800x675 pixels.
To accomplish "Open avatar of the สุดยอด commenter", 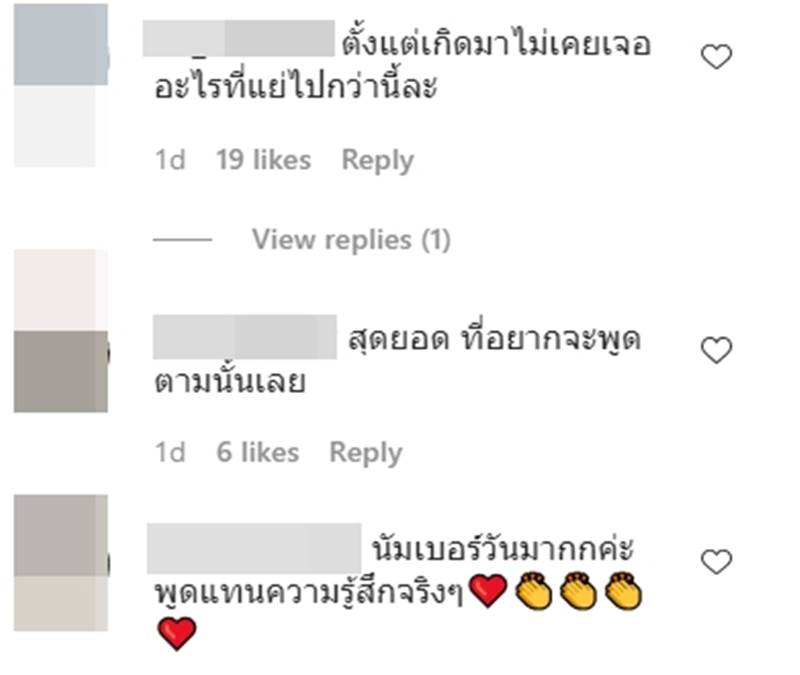I will 61,331.
